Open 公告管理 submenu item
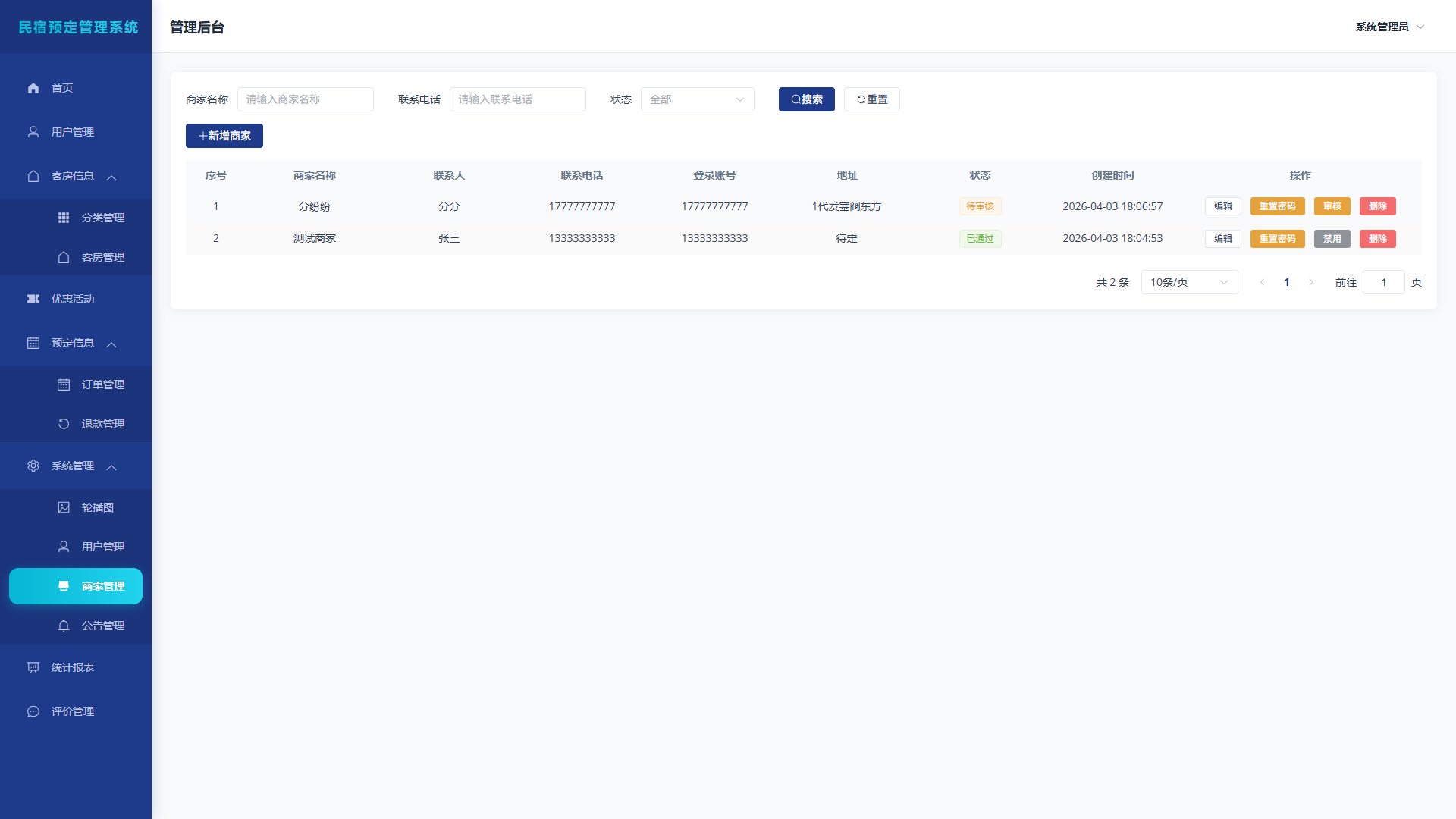This screenshot has width=1456, height=819. pyautogui.click(x=76, y=626)
